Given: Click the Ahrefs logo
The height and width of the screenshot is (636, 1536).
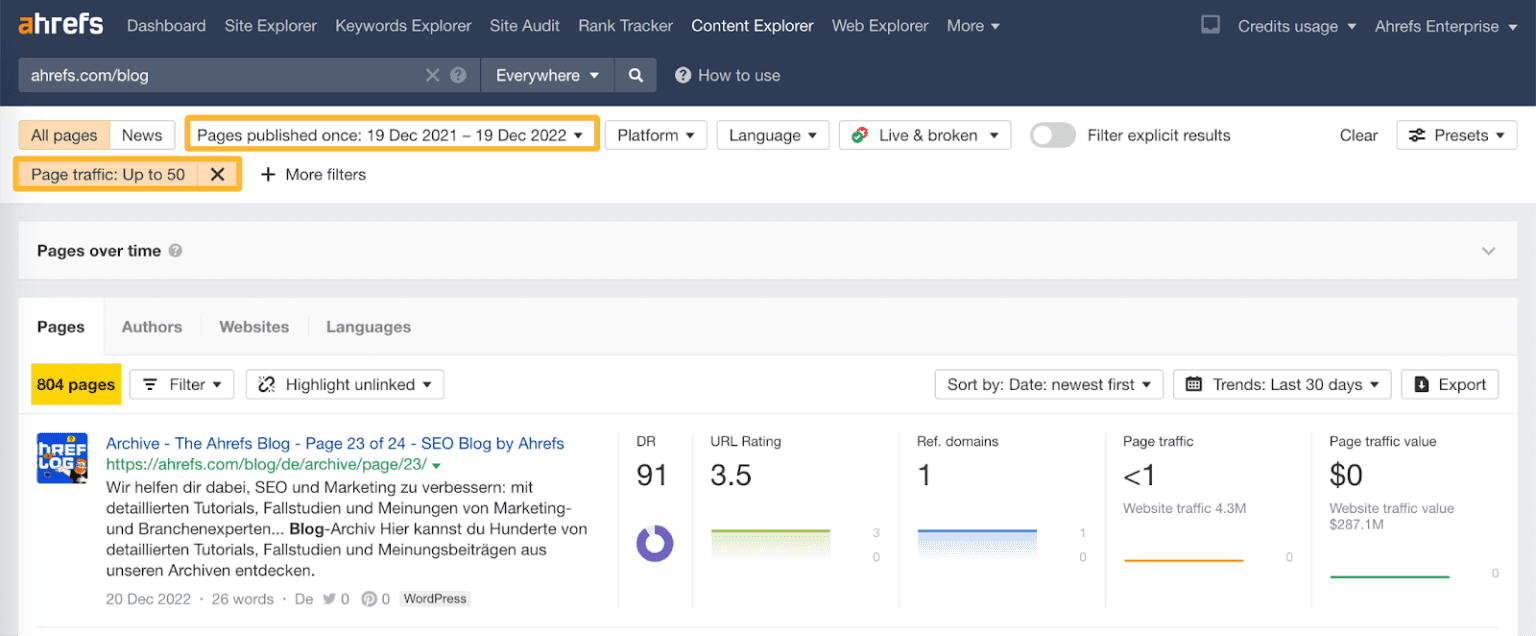Looking at the screenshot, I should tap(60, 24).
